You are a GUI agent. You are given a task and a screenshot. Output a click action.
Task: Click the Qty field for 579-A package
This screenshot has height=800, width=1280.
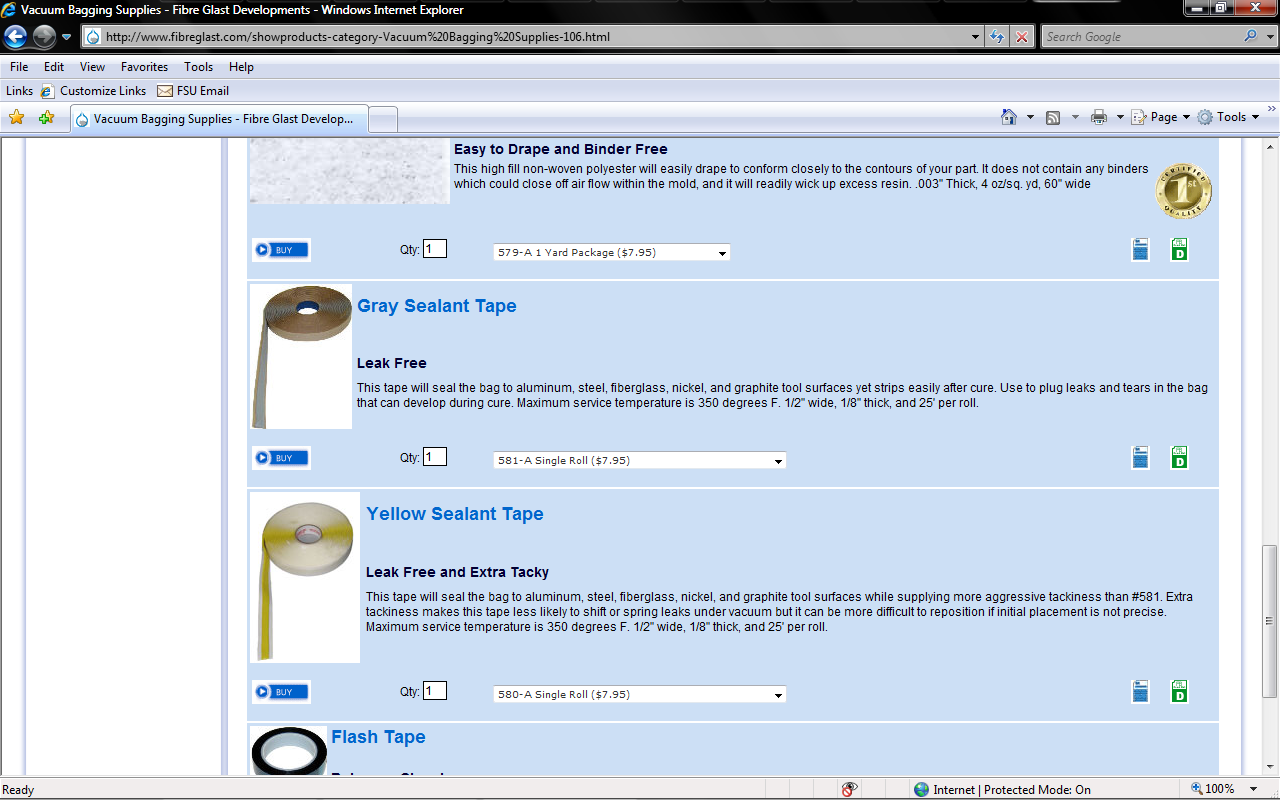pyautogui.click(x=435, y=248)
